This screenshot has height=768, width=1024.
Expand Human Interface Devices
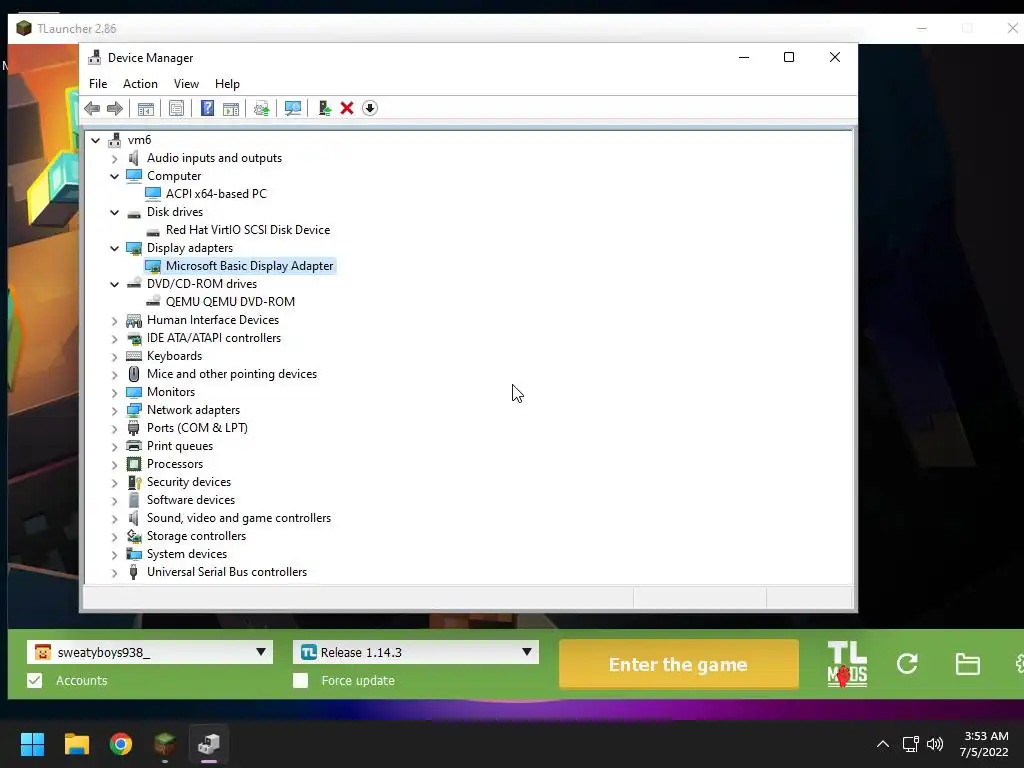tap(115, 321)
